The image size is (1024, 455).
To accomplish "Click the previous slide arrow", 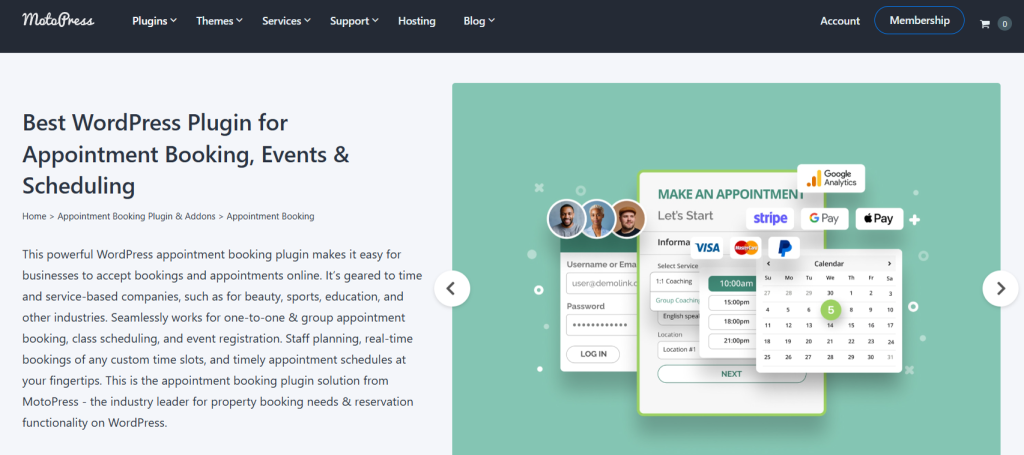I will tap(451, 289).
